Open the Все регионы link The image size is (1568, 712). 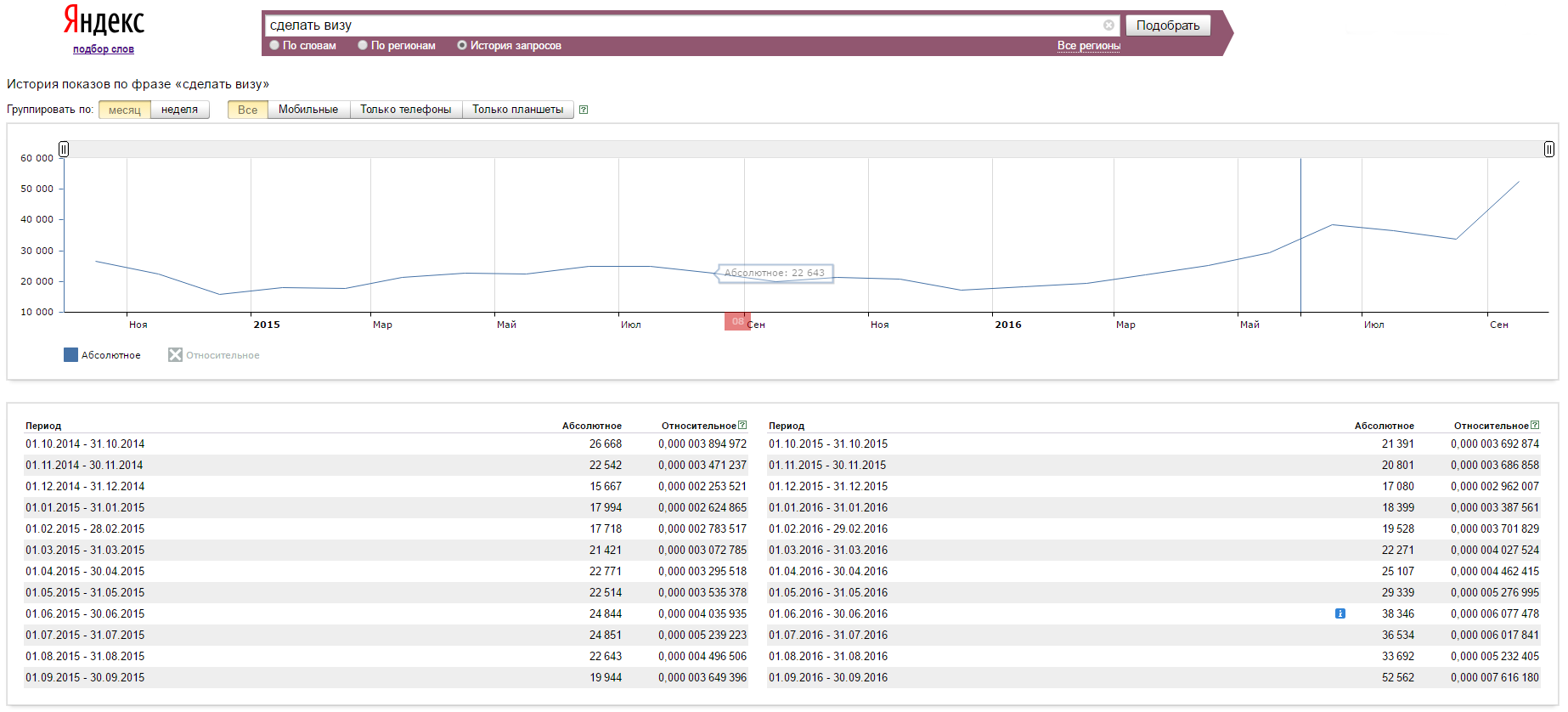[x=1089, y=46]
